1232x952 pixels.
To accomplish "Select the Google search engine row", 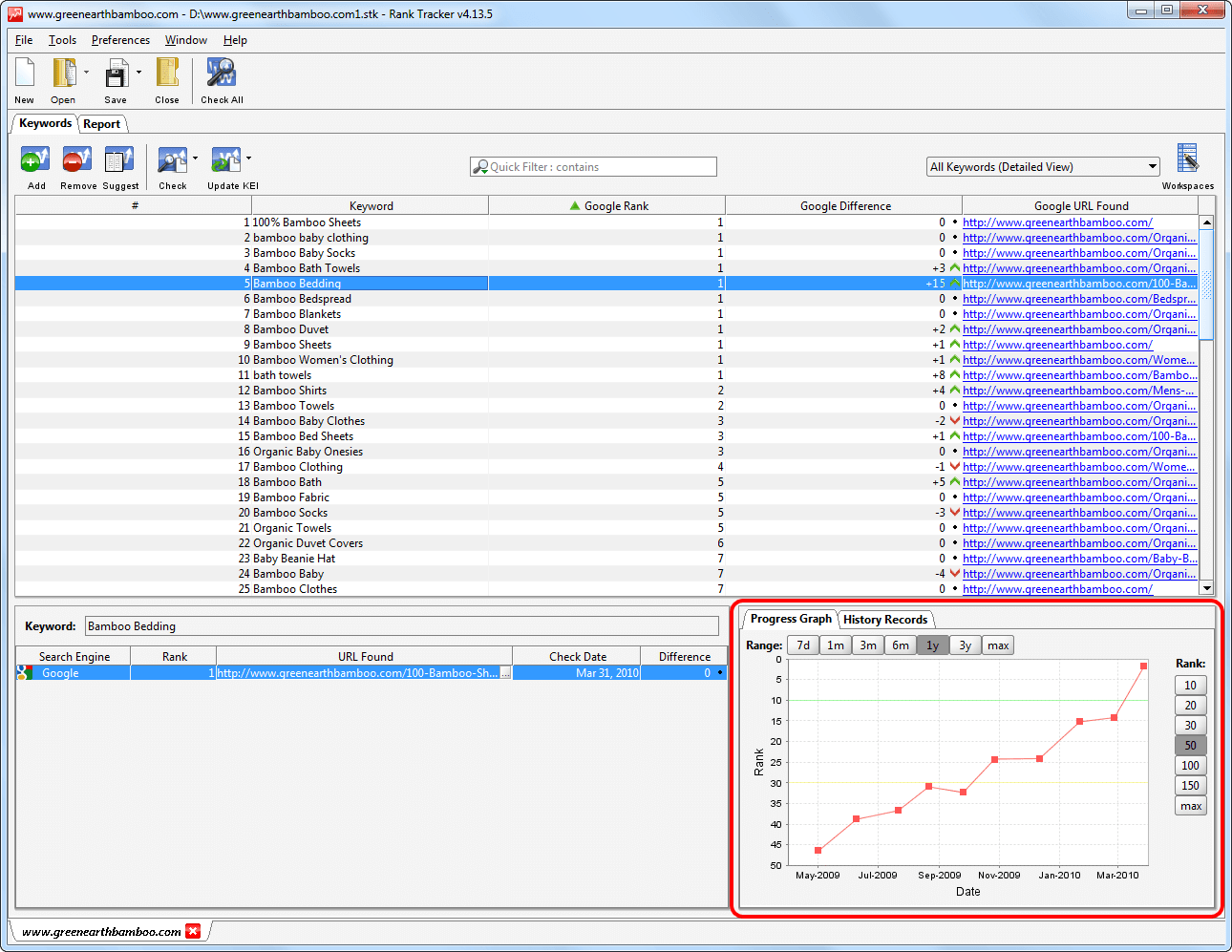I will click(371, 673).
